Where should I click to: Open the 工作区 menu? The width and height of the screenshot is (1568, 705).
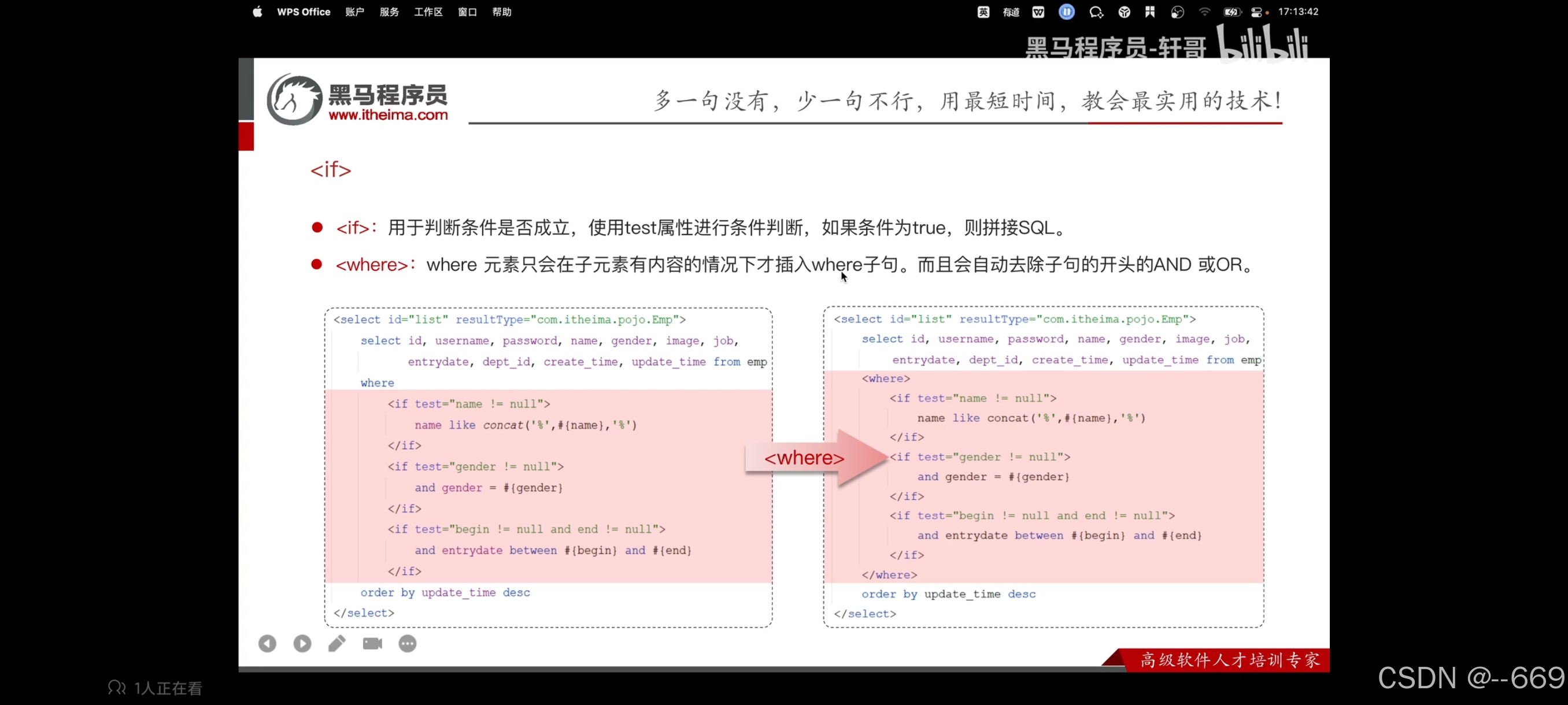tap(428, 12)
